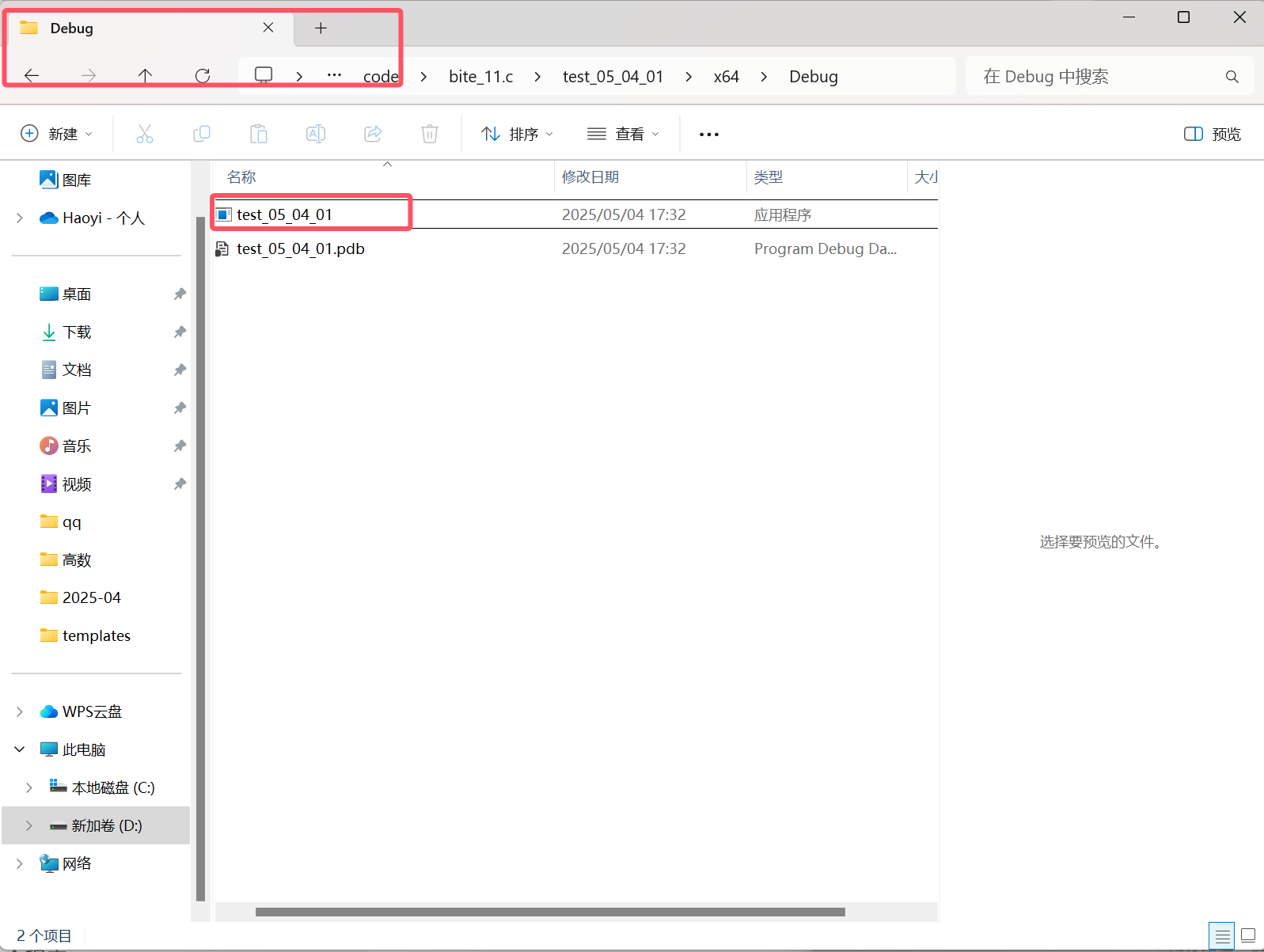Add a new Explorer tab

click(321, 28)
